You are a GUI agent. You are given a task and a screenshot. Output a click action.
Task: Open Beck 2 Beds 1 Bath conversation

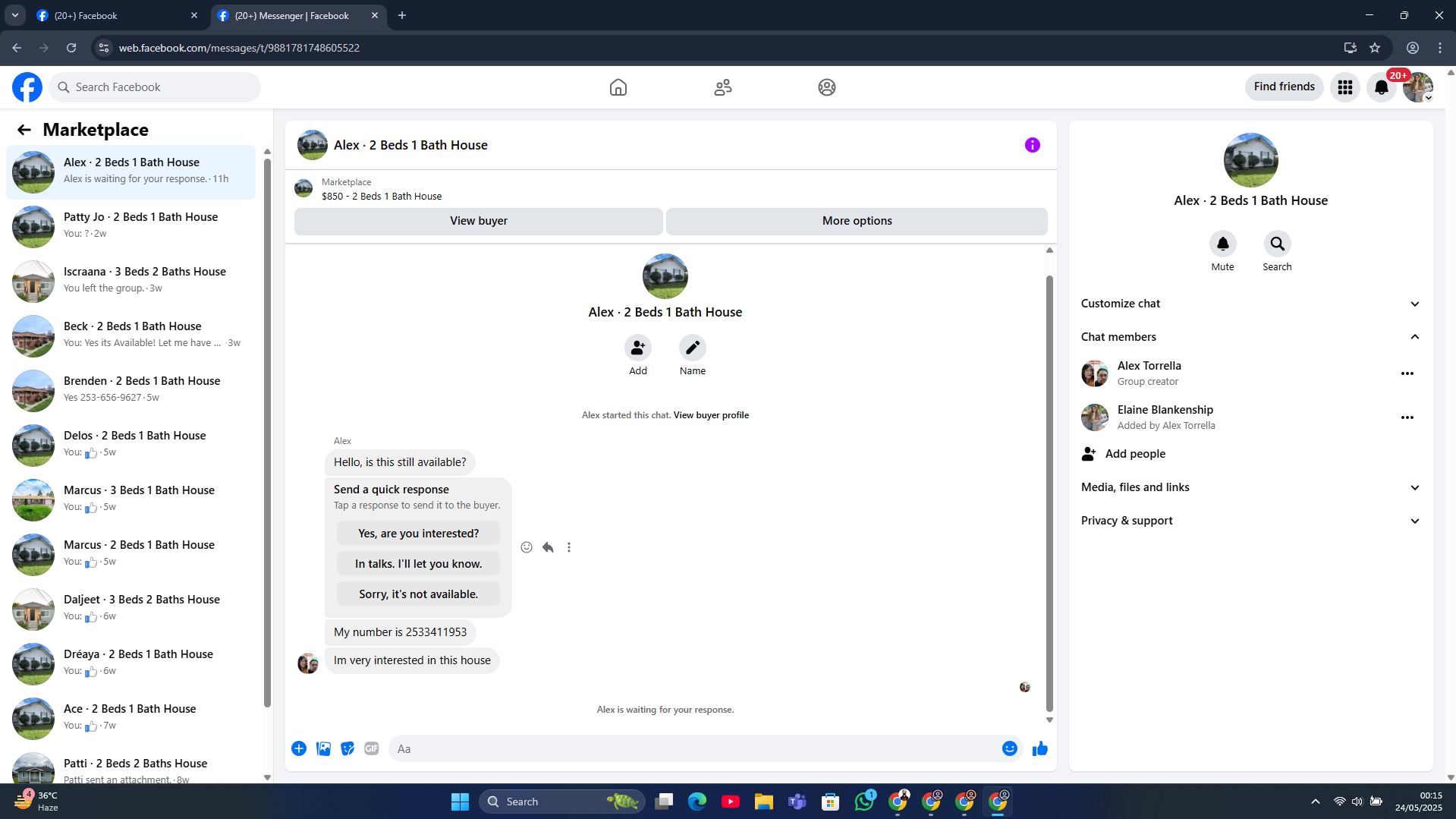131,336
